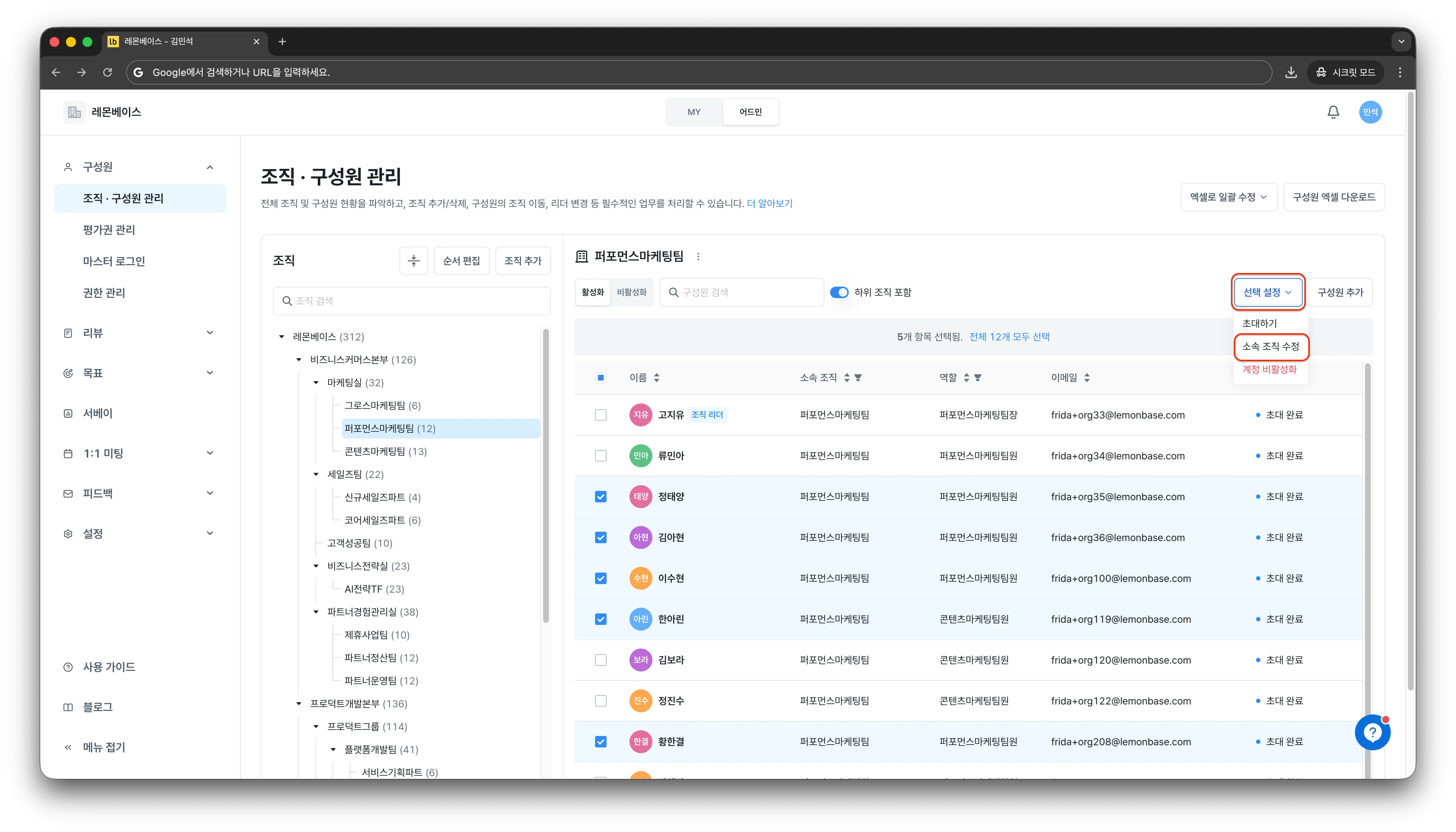Open the Chrome three-dot menu
This screenshot has width=1456, height=832.
[1399, 72]
